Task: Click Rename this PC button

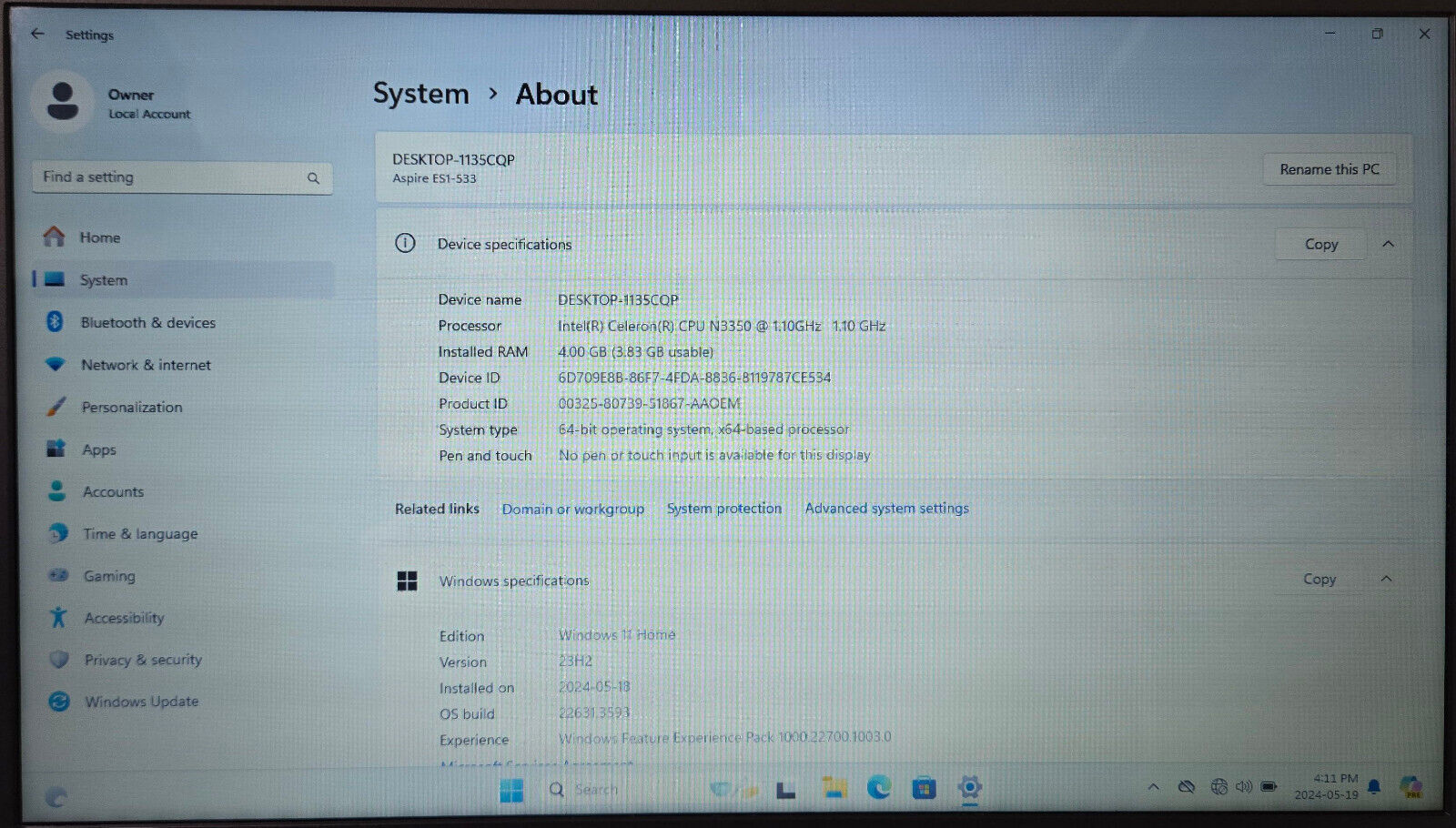Action: pos(1330,169)
